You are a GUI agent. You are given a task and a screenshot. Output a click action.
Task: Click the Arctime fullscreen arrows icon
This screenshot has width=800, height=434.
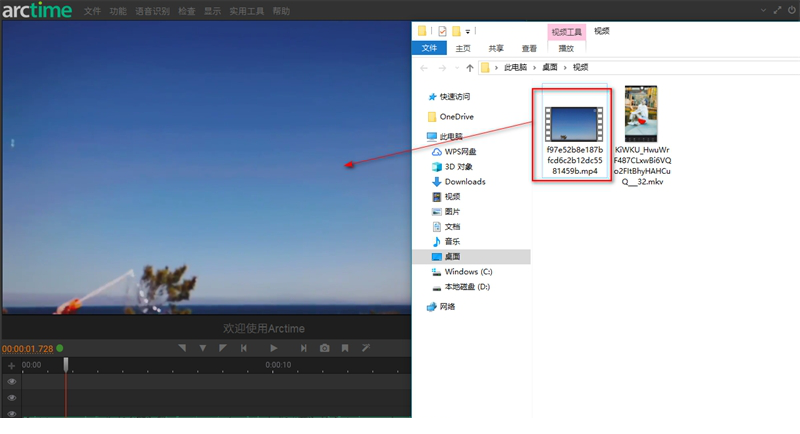click(778, 10)
